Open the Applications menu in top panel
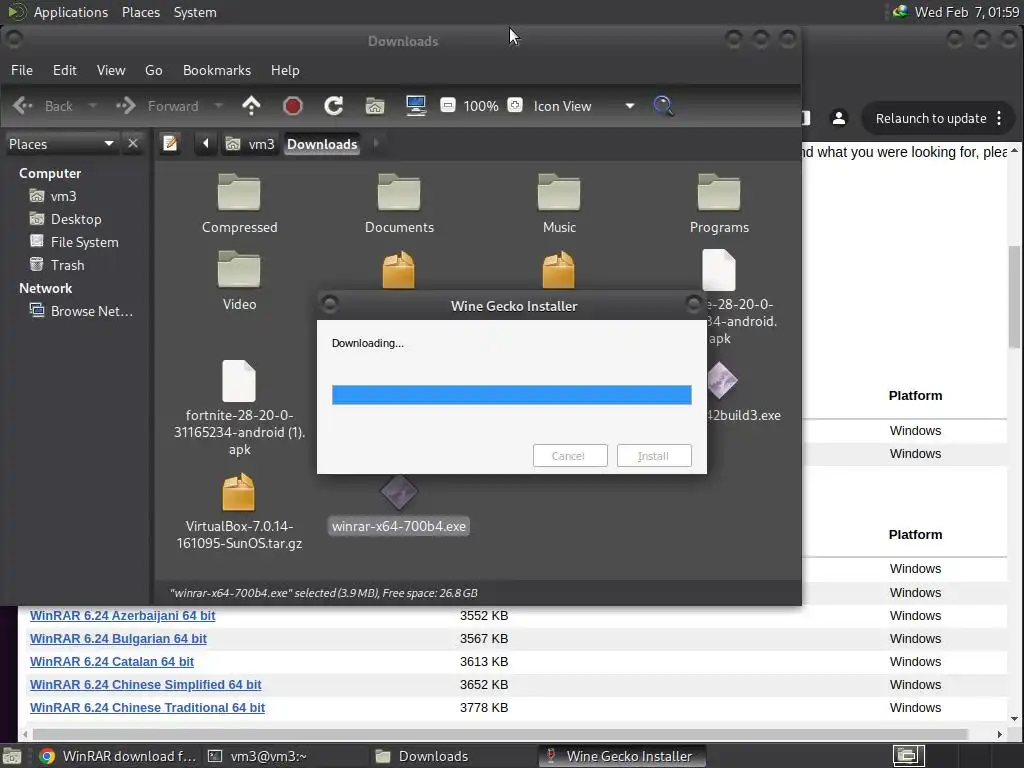Screen dimensions: 1024x768 pyautogui.click(x=71, y=12)
